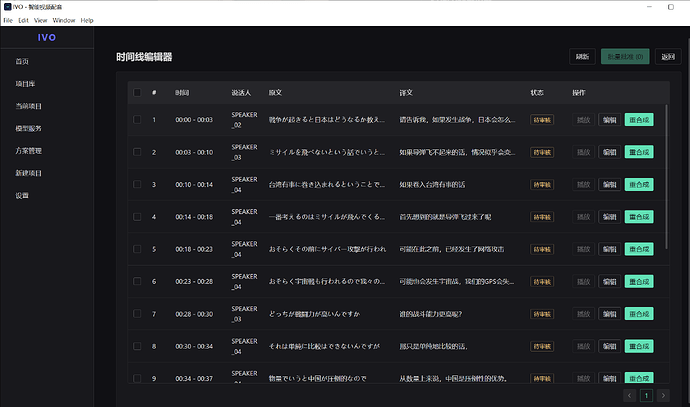The width and height of the screenshot is (690, 407).
Task: Check the box for row 4
Action: tap(137, 216)
